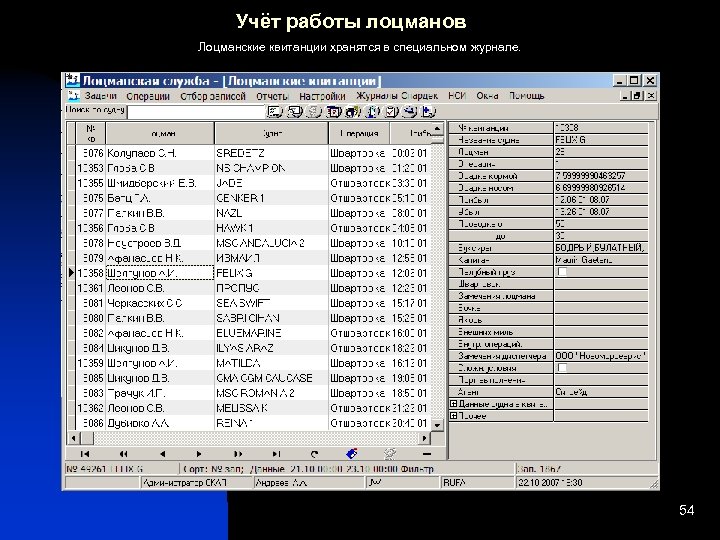Click the № column header
This screenshot has width=720, height=540.
90,134
